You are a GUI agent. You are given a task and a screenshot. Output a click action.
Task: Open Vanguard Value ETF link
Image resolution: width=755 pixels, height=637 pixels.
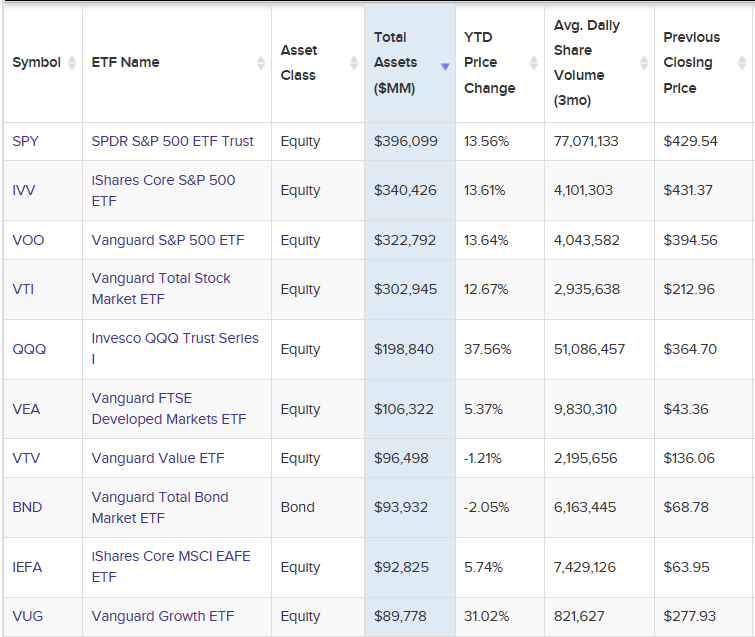(x=158, y=458)
